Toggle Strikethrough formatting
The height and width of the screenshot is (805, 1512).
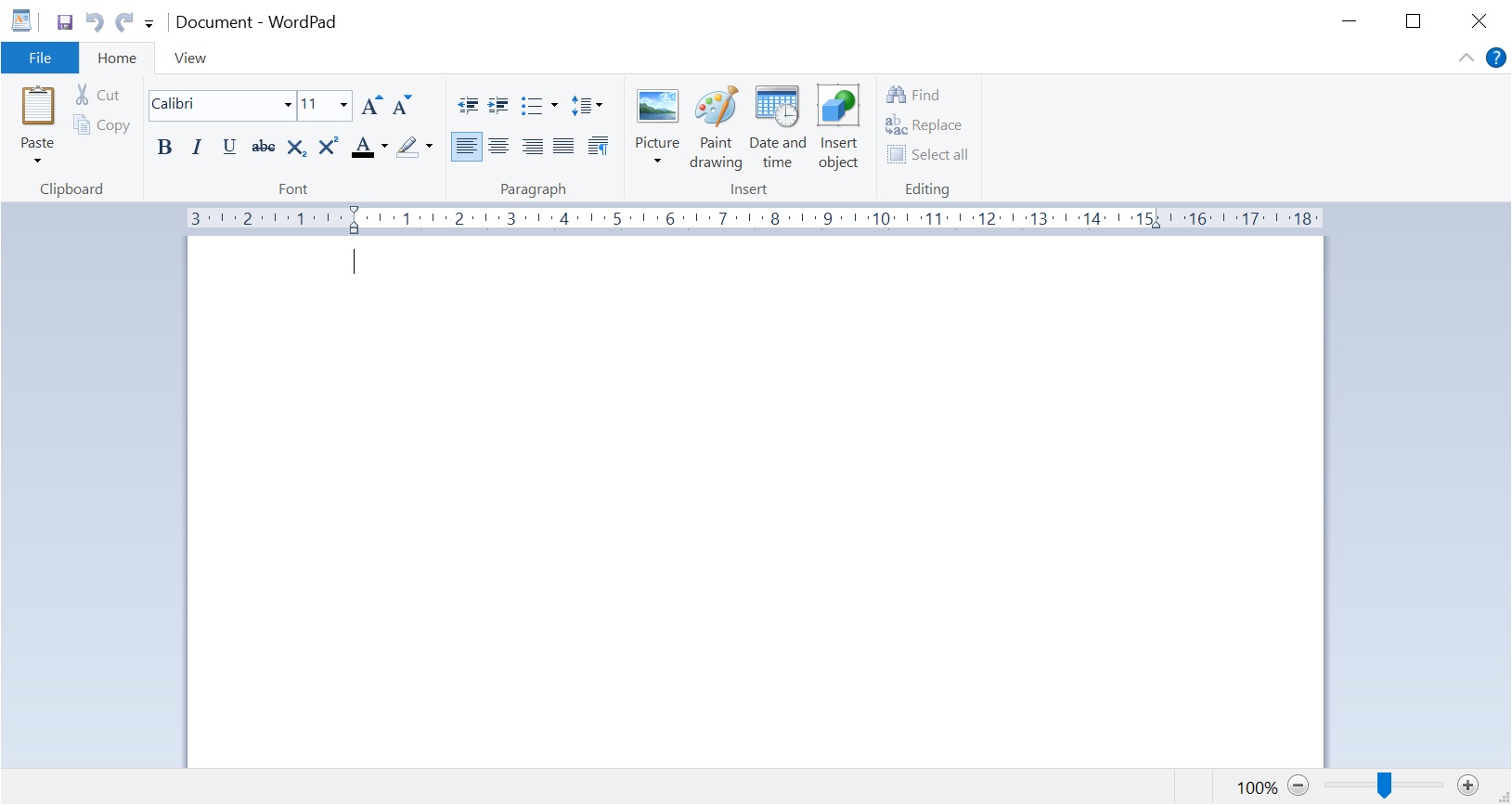[x=264, y=147]
